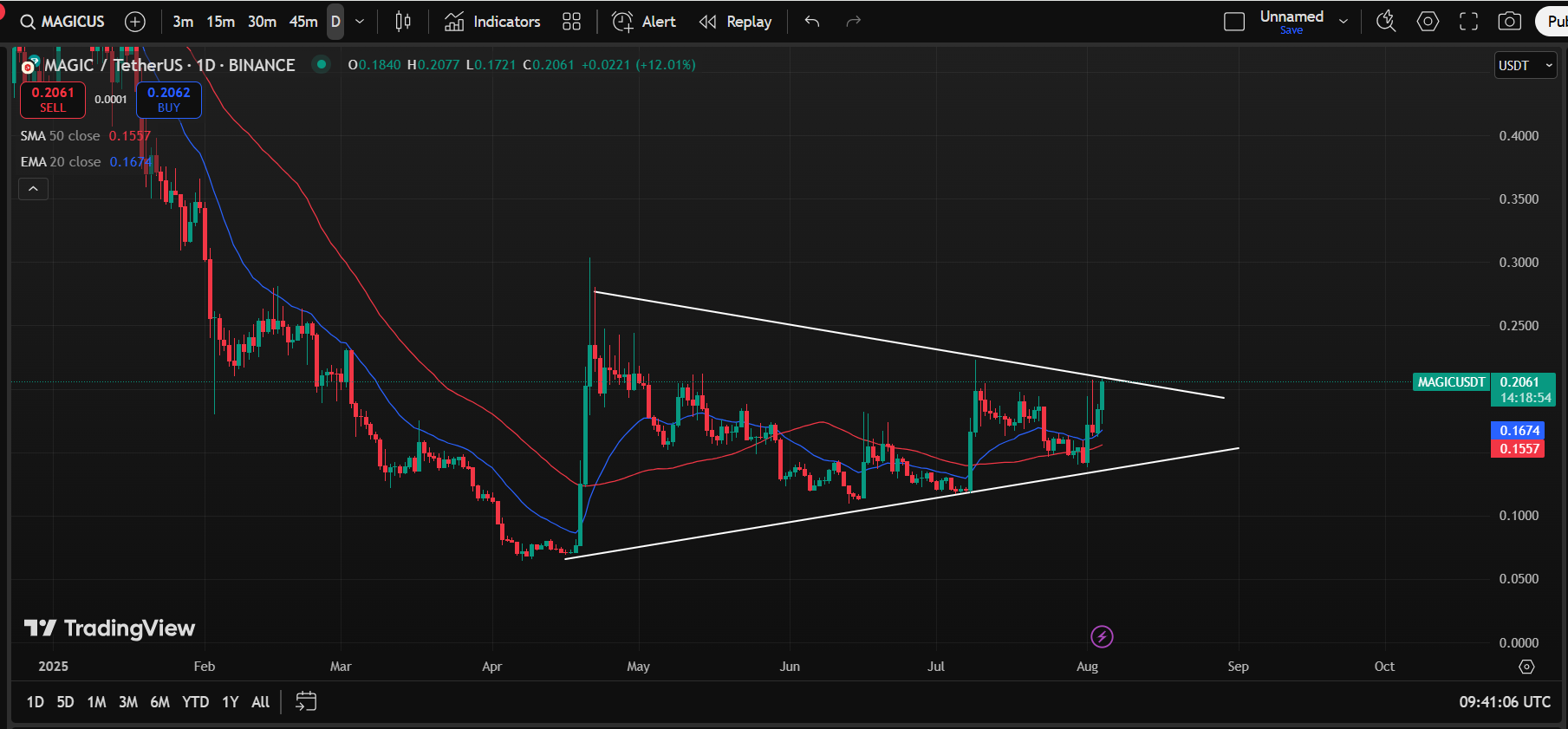The image size is (1568, 729).
Task: Open go to date calendar icon
Action: point(306,701)
